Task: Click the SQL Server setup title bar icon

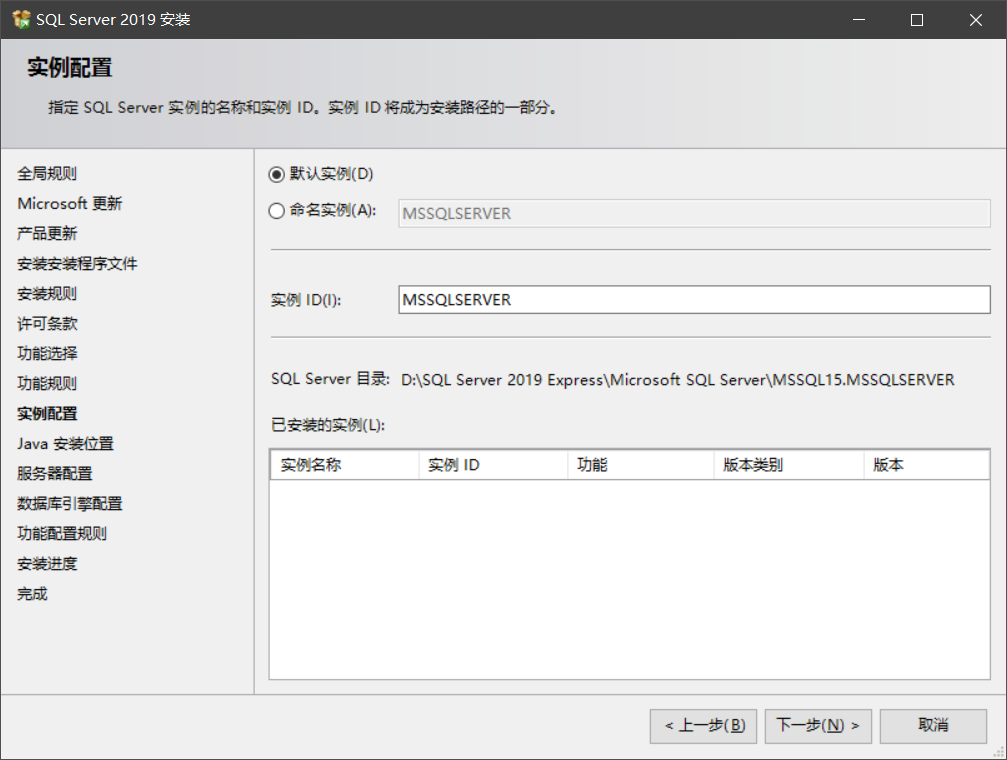Action: (x=21, y=19)
